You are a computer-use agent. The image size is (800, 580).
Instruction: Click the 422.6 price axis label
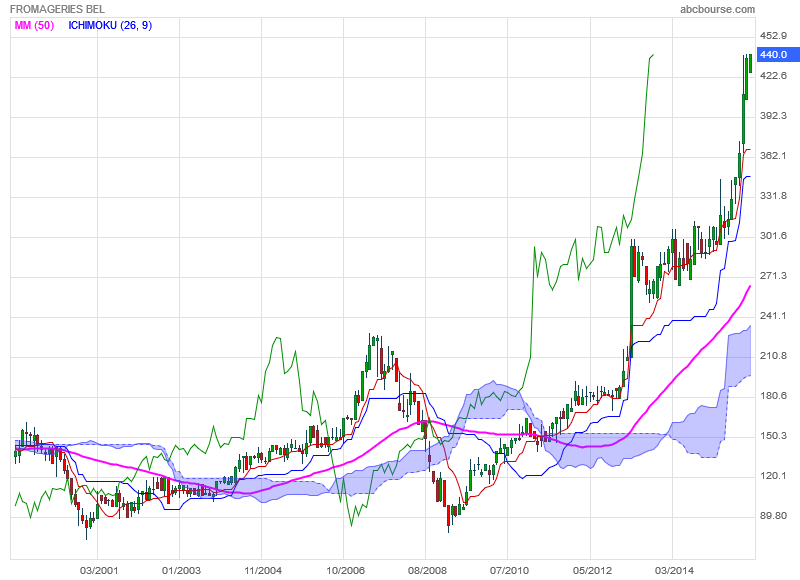pos(773,75)
